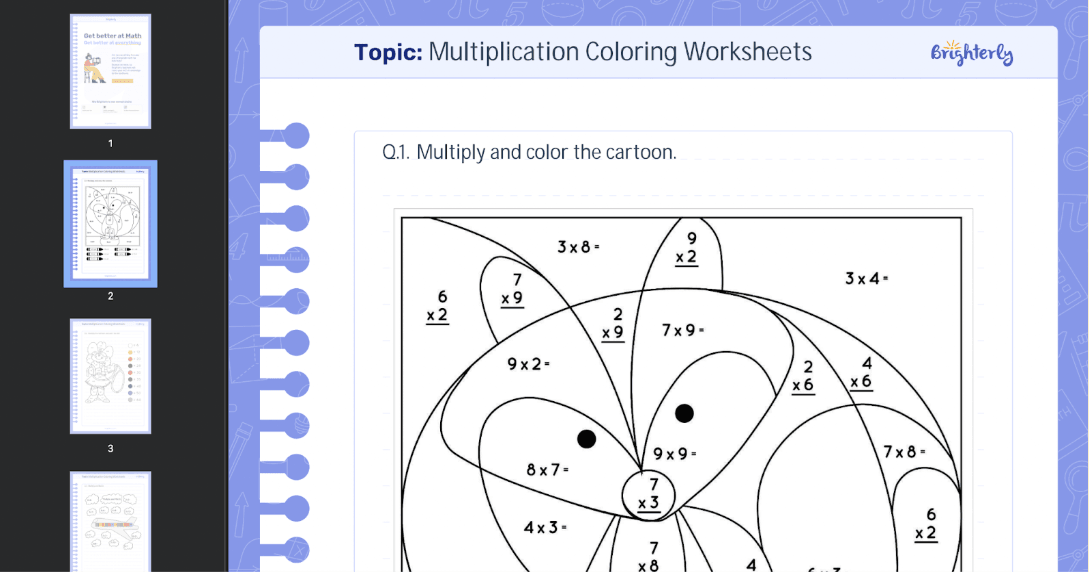1089x572 pixels.
Task: Open the page 1 thumbnail
Action: point(110,71)
